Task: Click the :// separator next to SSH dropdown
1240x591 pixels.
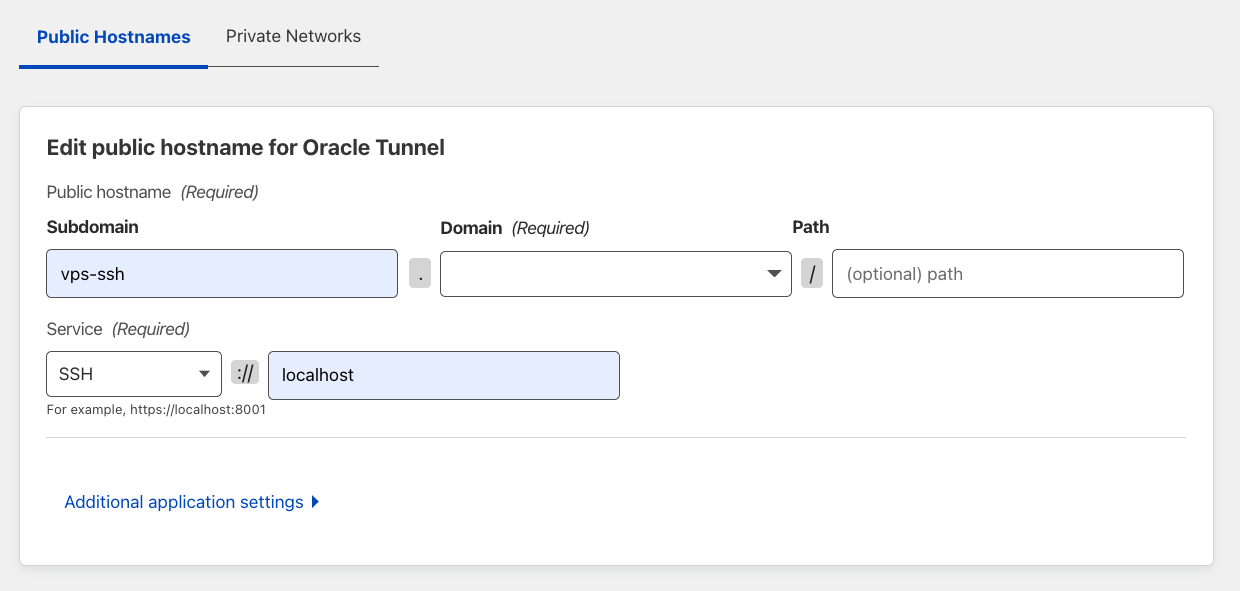Action: (x=245, y=373)
